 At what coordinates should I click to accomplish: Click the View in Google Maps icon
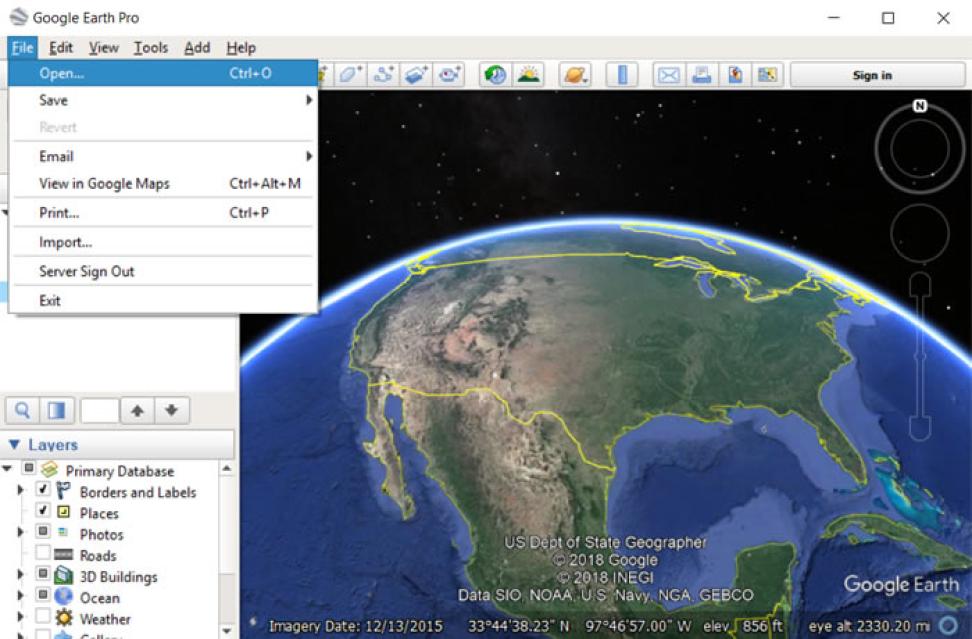767,75
